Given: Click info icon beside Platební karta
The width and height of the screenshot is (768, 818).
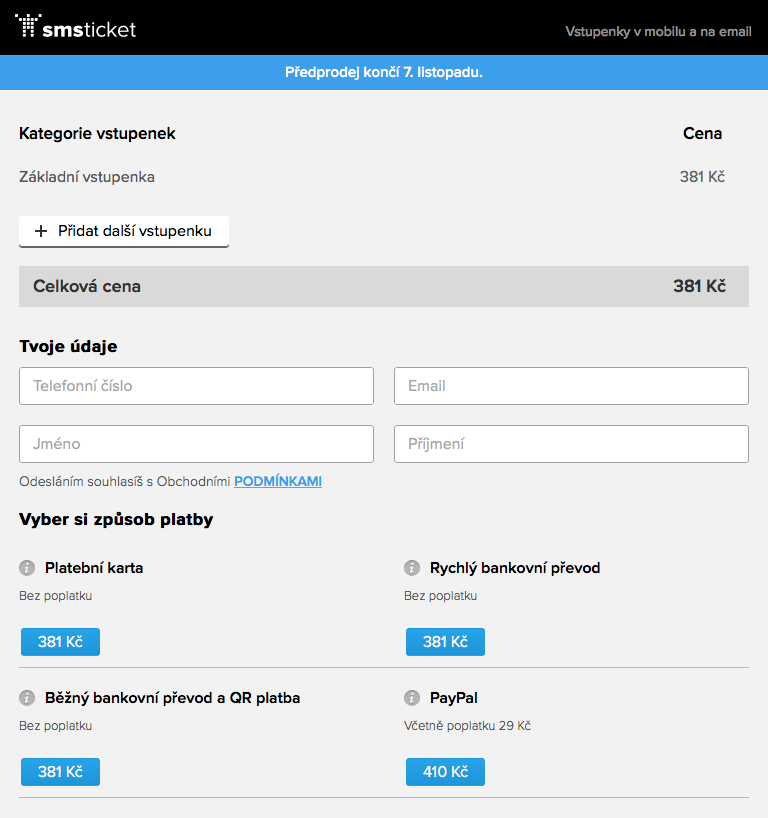Looking at the screenshot, I should [27, 568].
